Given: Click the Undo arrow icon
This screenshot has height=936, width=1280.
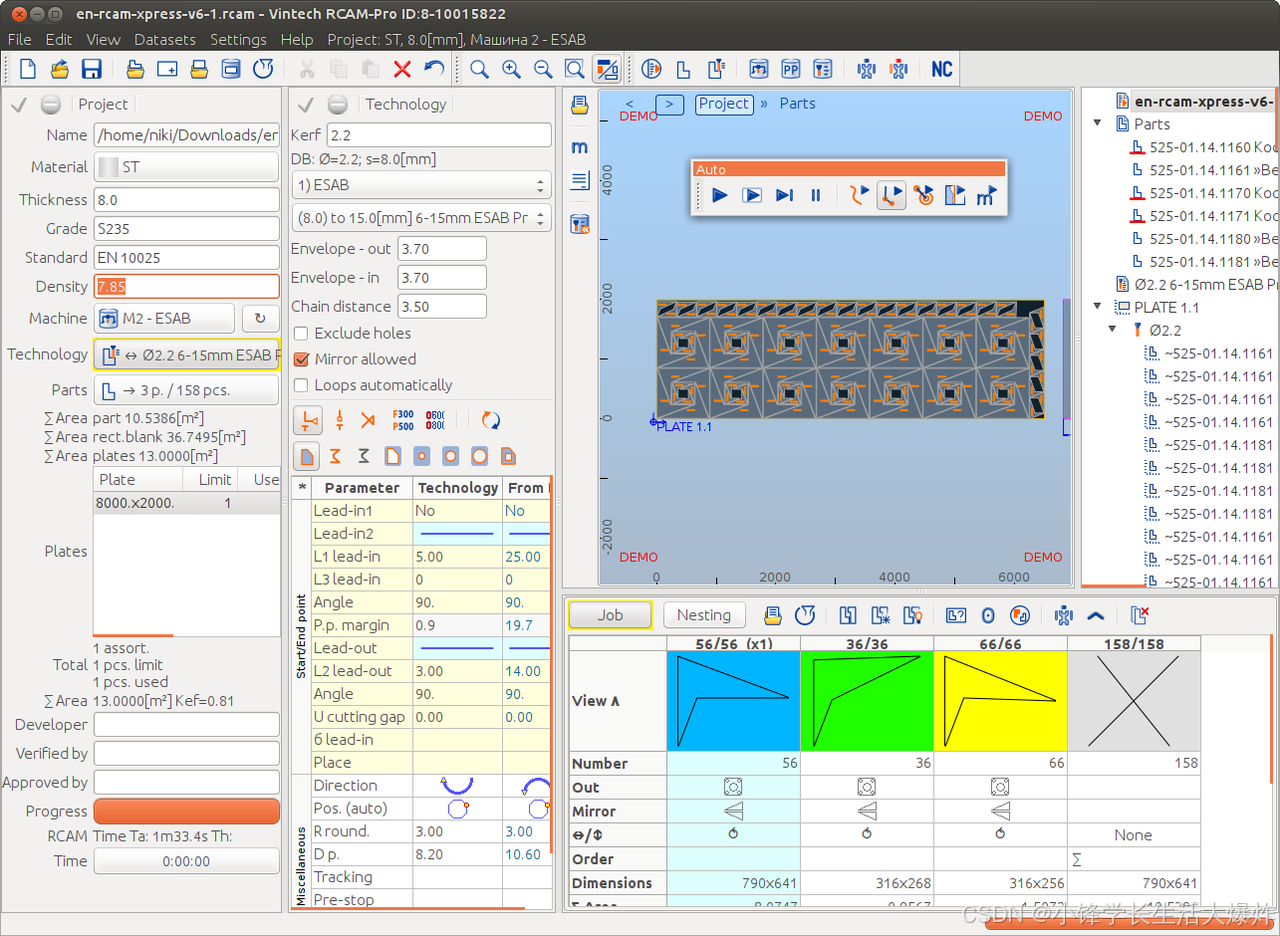Looking at the screenshot, I should point(433,69).
